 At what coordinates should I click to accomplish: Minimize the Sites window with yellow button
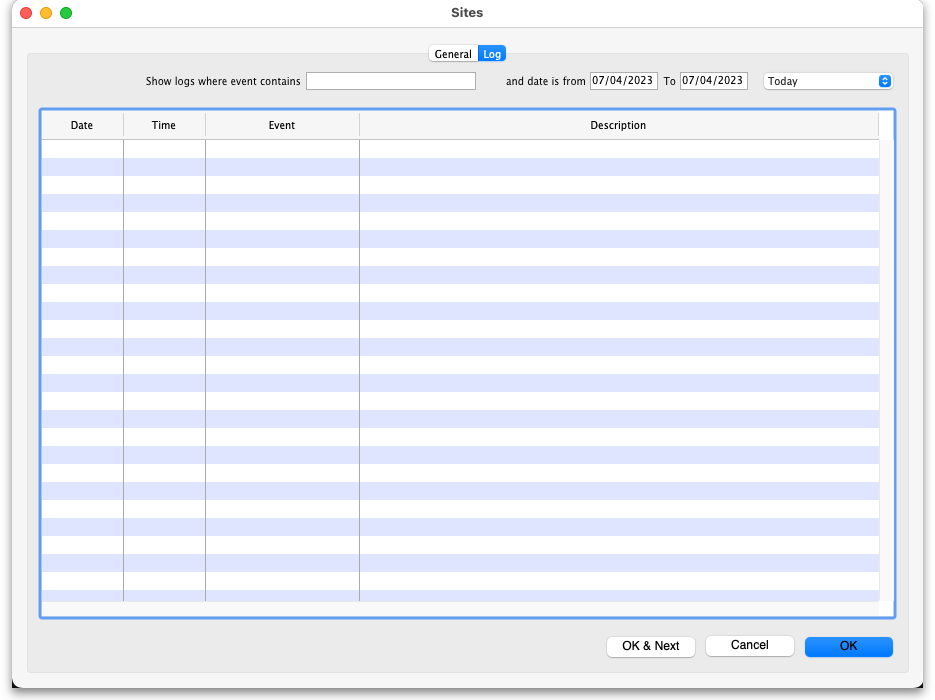point(46,13)
